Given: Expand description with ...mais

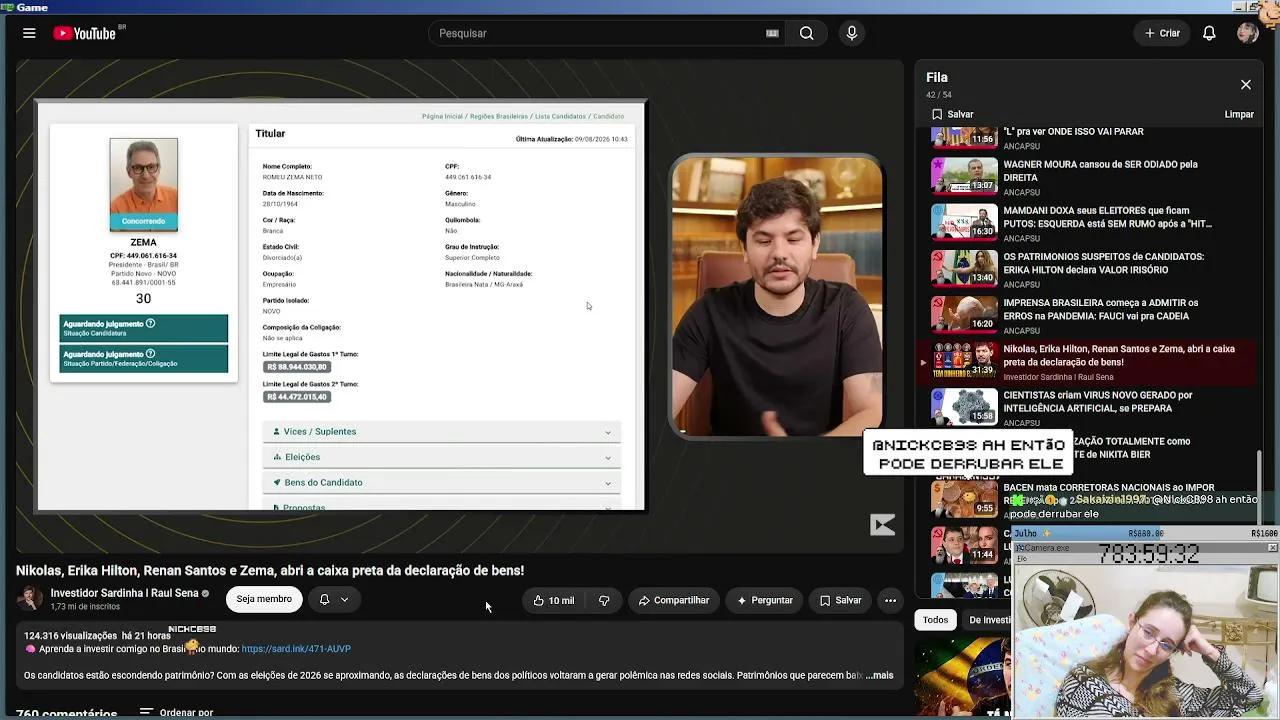Looking at the screenshot, I should tap(879, 675).
